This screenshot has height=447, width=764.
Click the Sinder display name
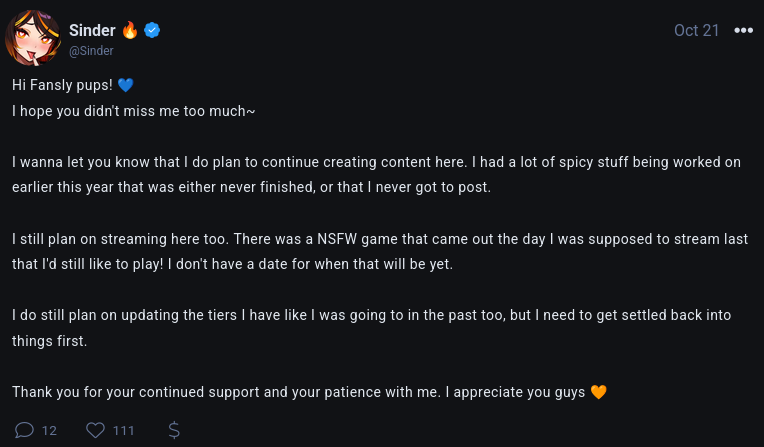[92, 30]
